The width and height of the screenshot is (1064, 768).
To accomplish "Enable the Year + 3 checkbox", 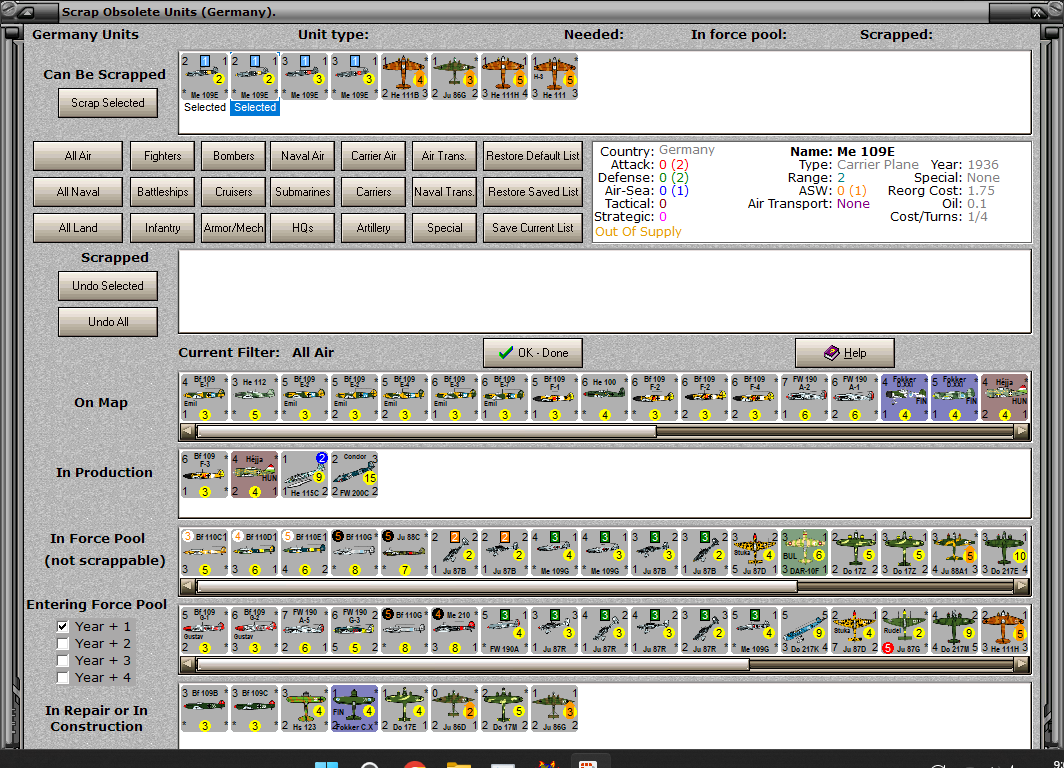I will click(x=63, y=660).
